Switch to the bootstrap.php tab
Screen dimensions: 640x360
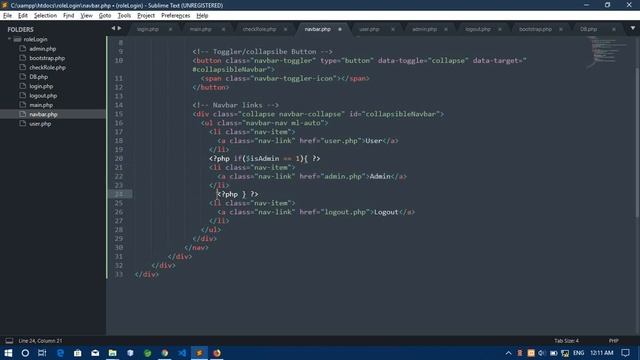536,29
